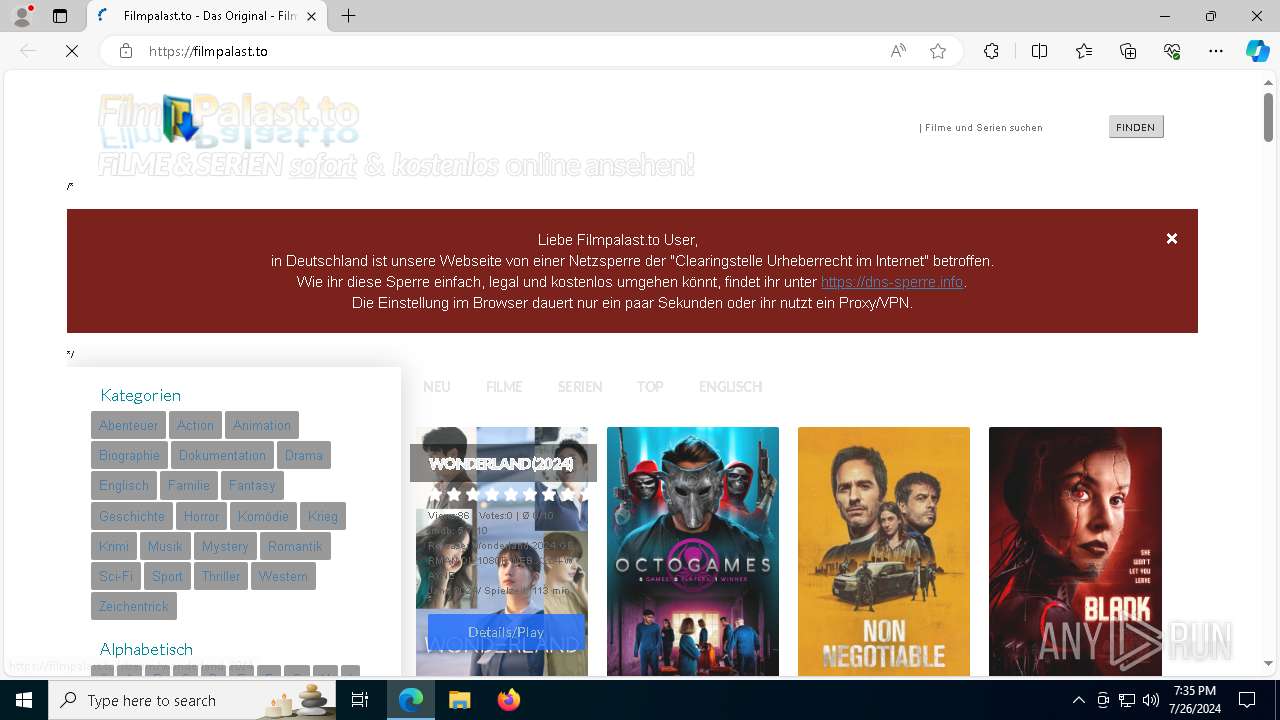Open the Windows Start menu
The height and width of the screenshot is (720, 1280).
pos(24,700)
